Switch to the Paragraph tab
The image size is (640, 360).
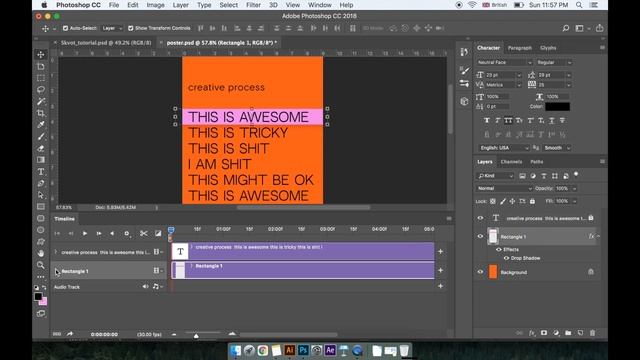coord(520,48)
